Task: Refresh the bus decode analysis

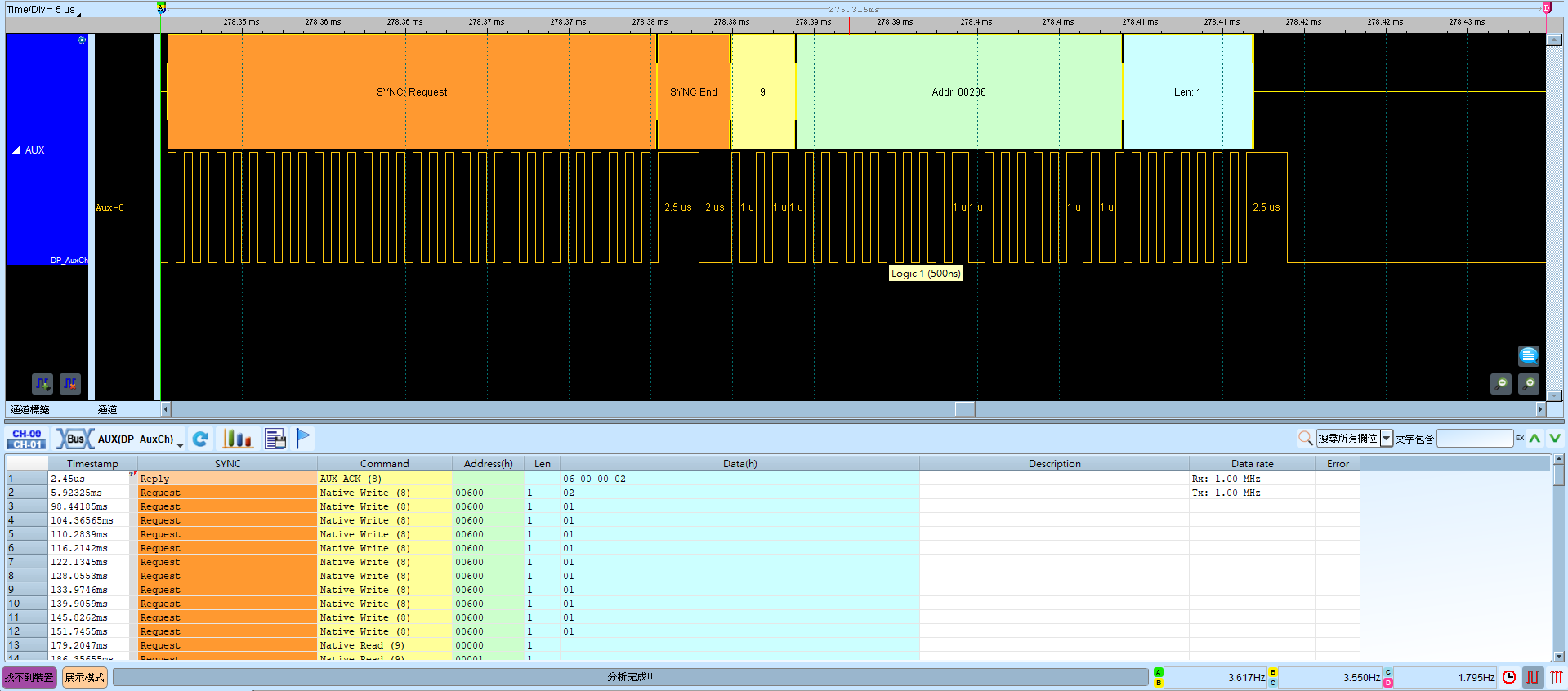Action: (x=200, y=439)
